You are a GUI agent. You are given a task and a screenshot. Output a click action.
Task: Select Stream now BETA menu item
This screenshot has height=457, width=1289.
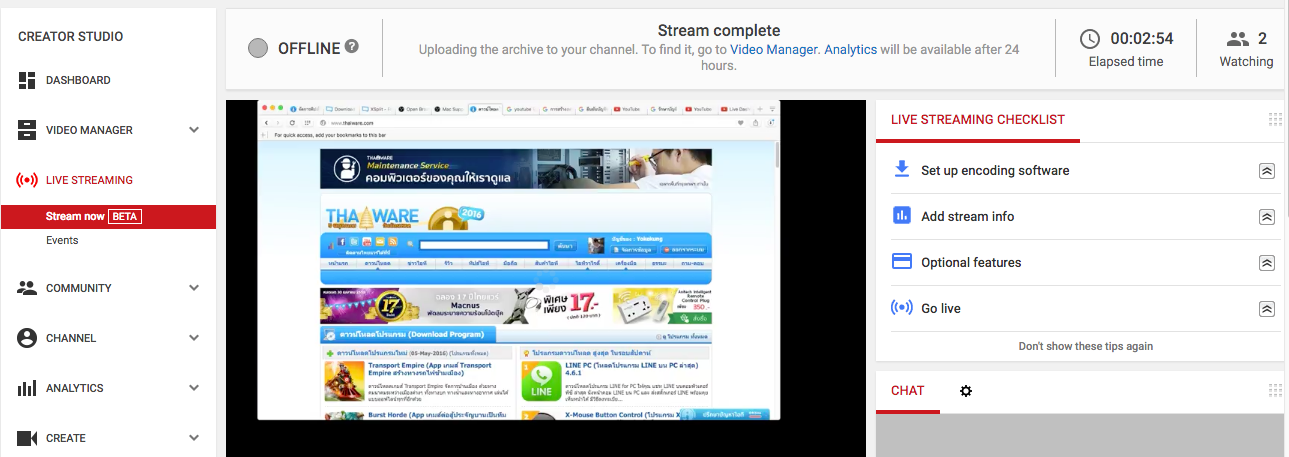tap(108, 216)
